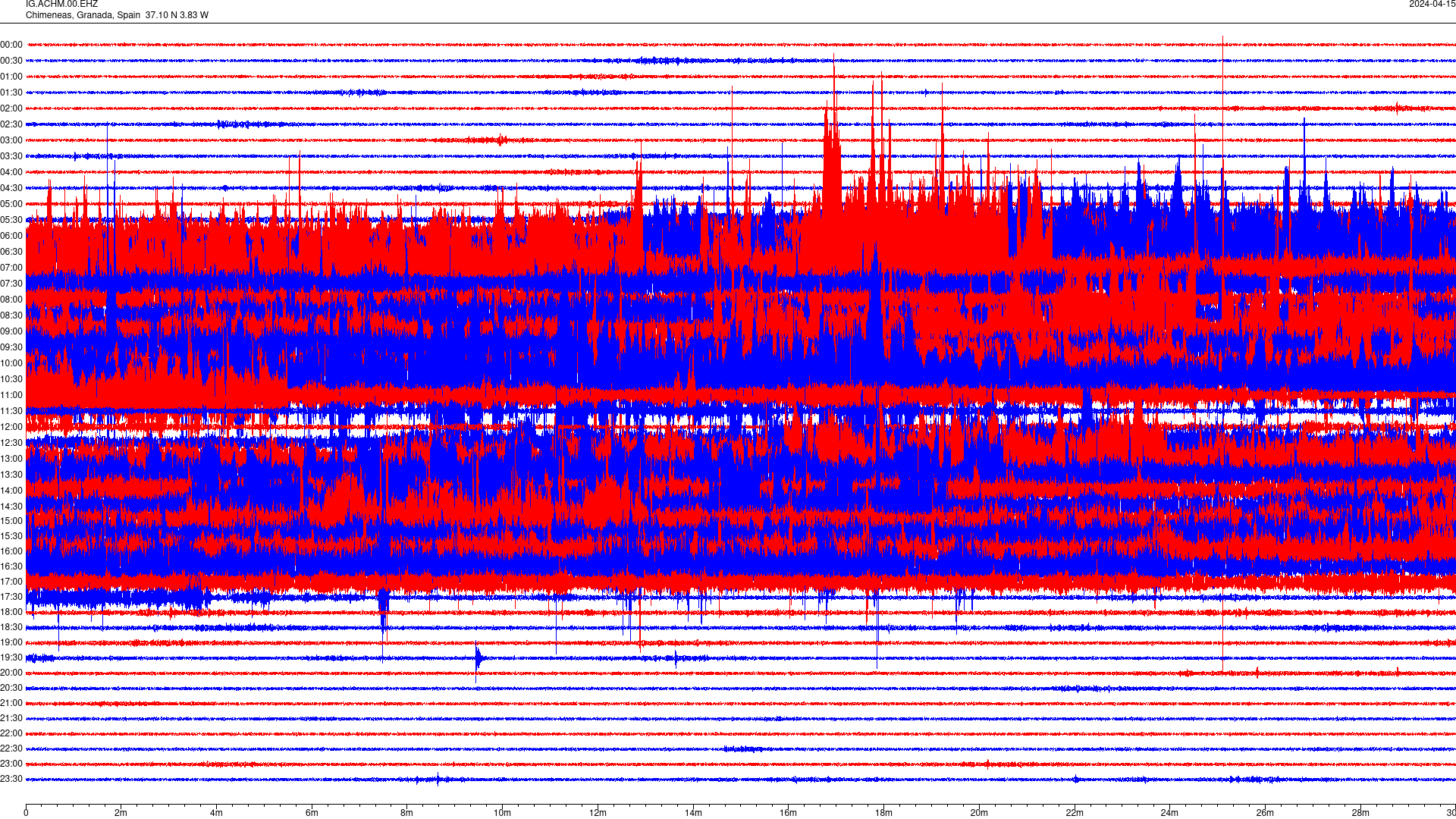The width and height of the screenshot is (1456, 819).
Task: Select the 08:00 time row label
Action: (x=11, y=300)
